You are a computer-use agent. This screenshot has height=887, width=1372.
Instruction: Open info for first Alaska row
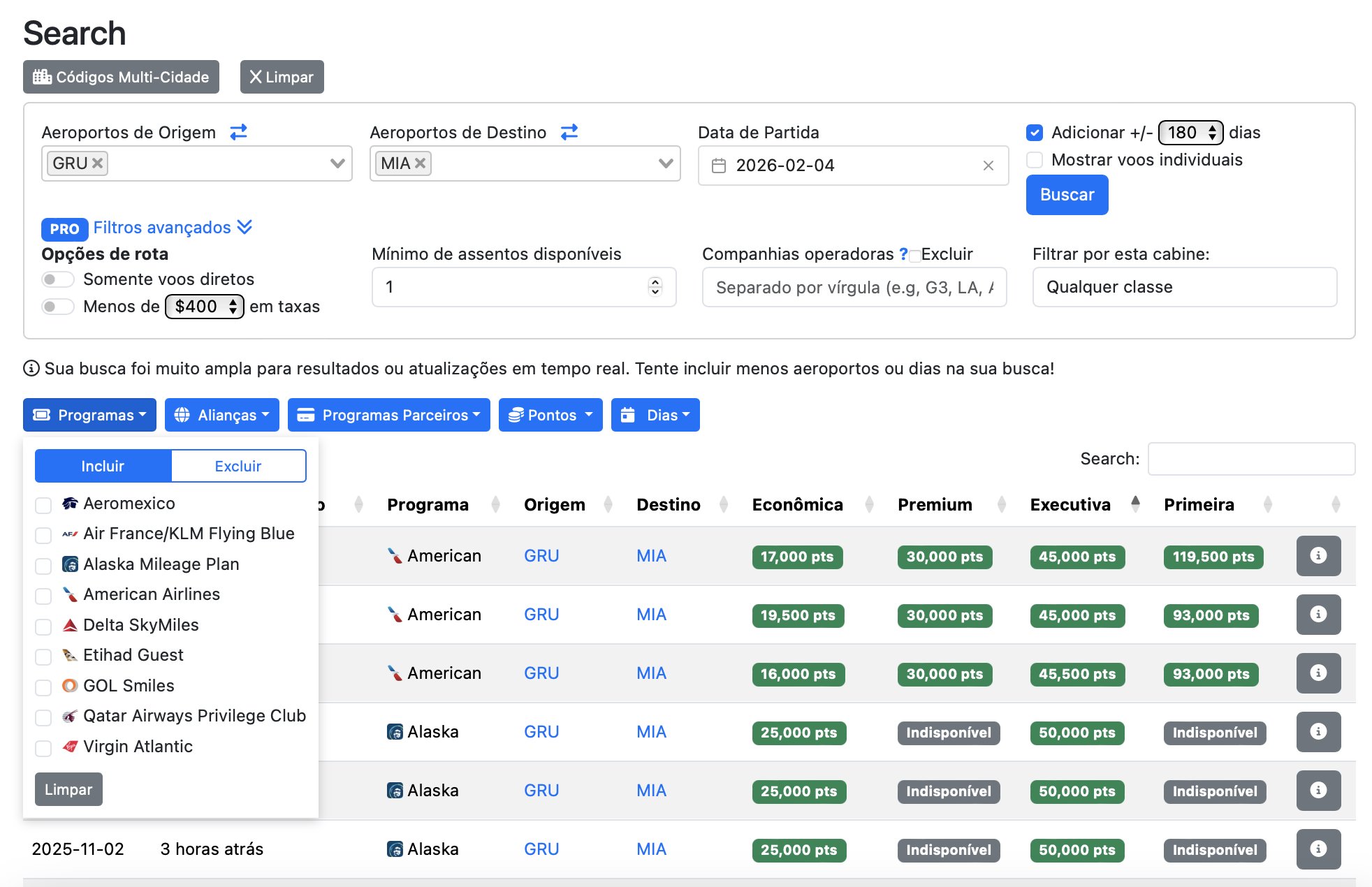click(1318, 732)
